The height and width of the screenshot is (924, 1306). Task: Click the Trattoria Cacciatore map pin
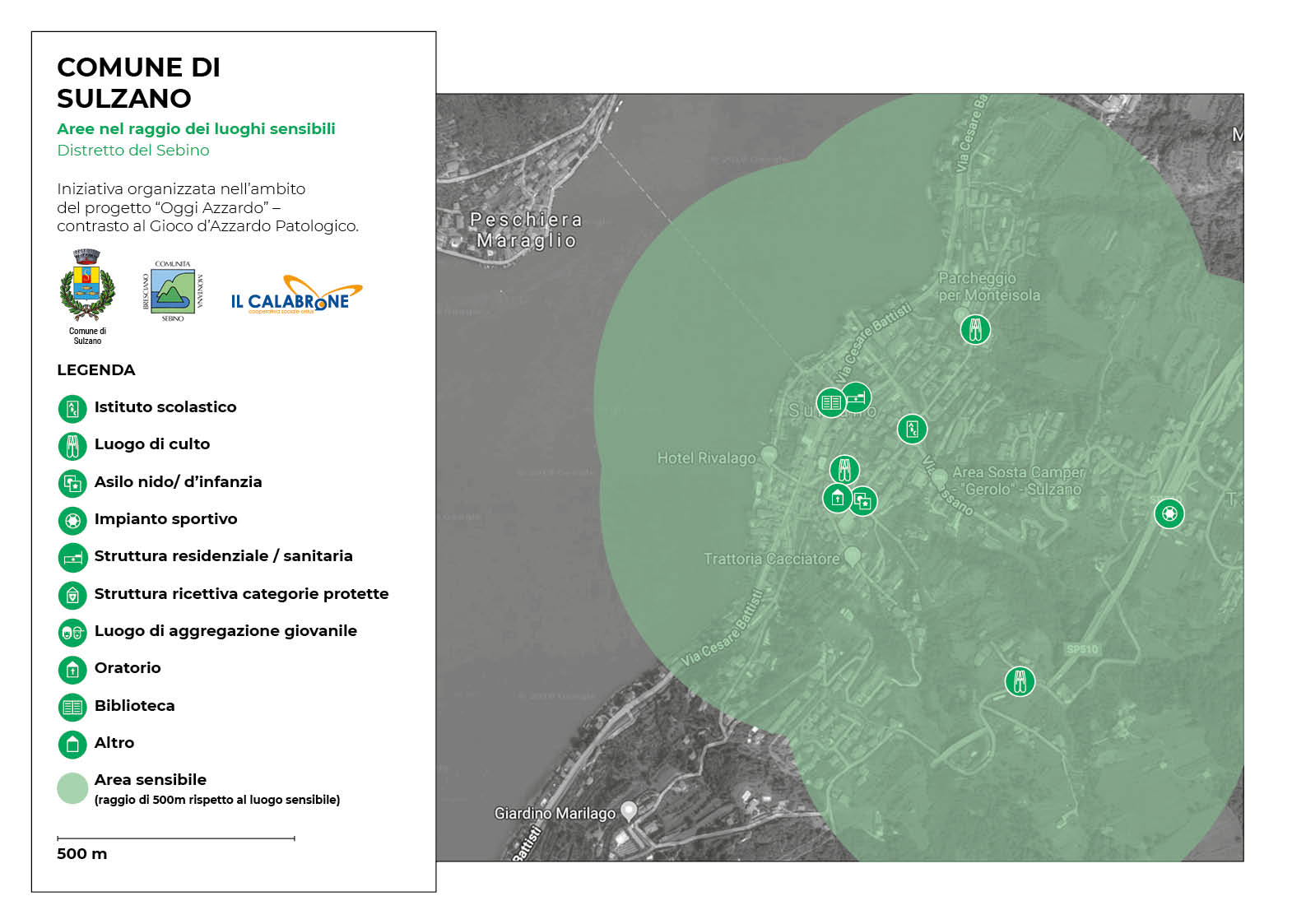853,556
